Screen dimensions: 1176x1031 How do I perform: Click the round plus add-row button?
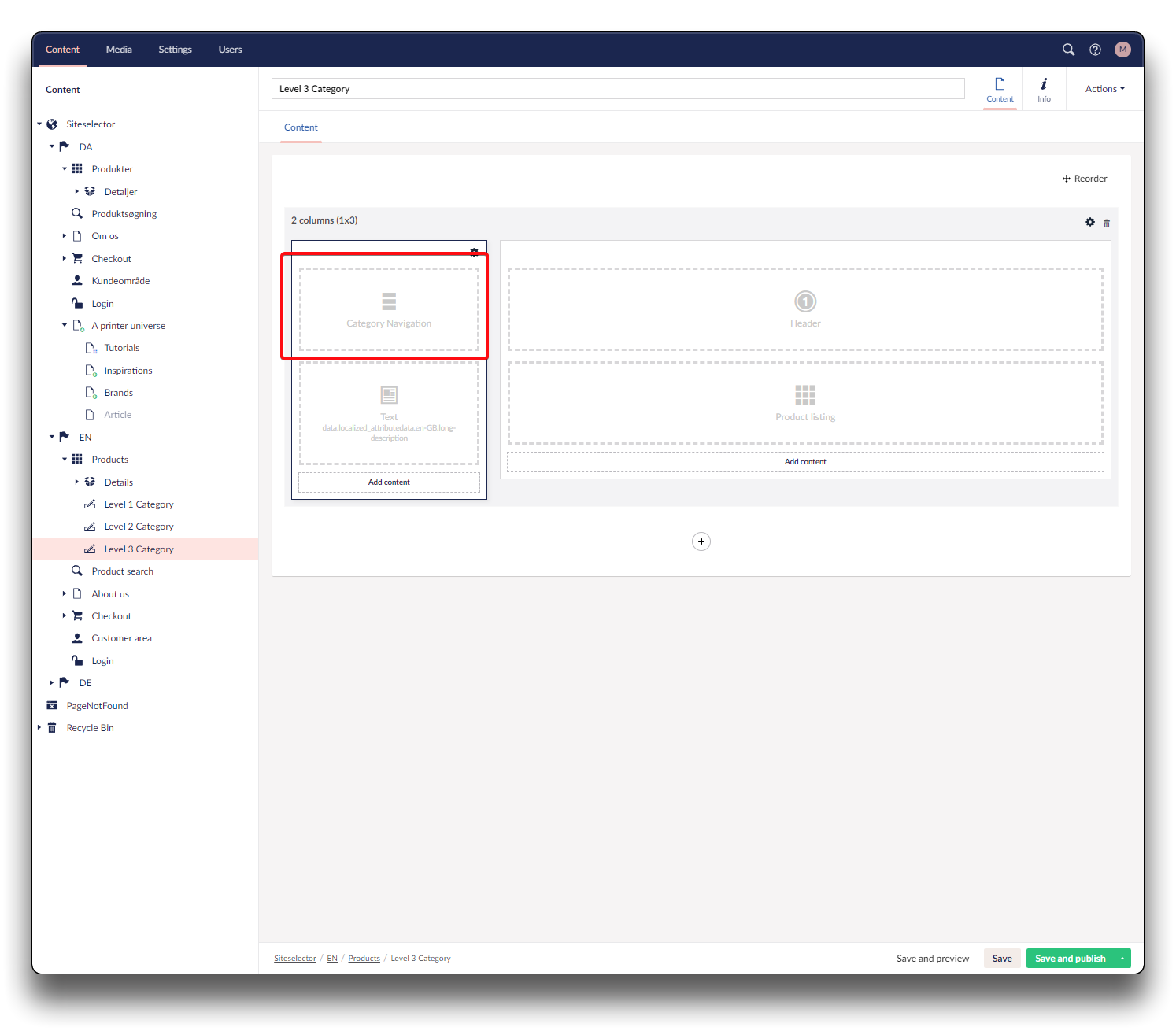tap(701, 541)
